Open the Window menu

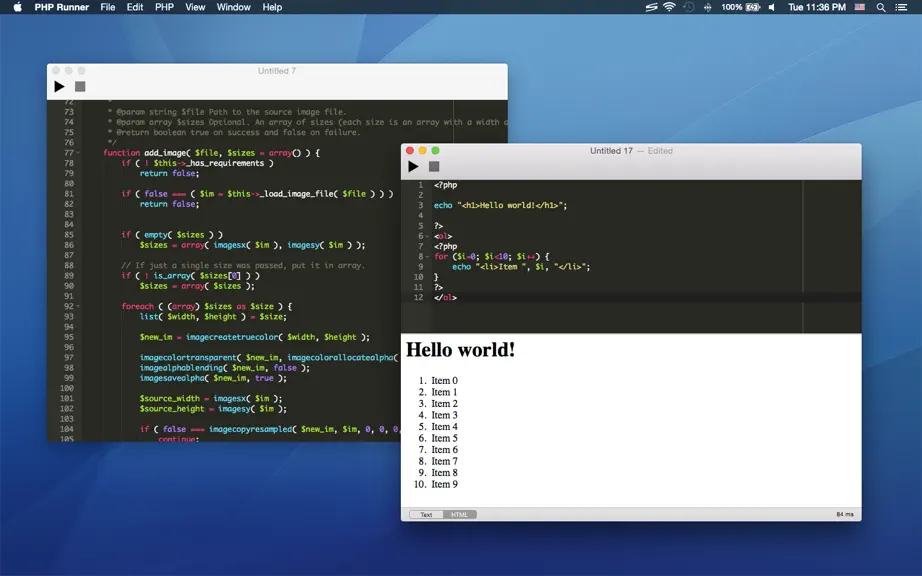233,7
